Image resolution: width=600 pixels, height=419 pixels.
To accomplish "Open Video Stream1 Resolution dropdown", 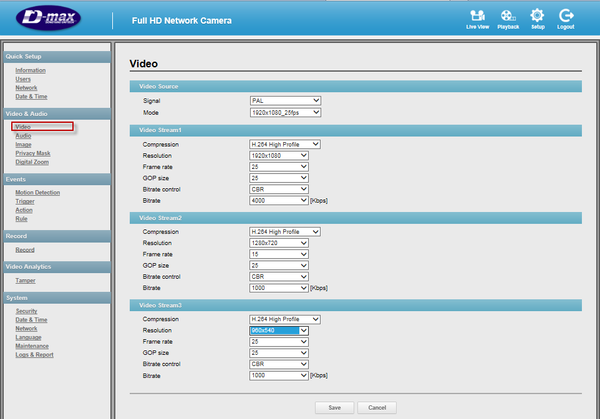I will (279, 156).
